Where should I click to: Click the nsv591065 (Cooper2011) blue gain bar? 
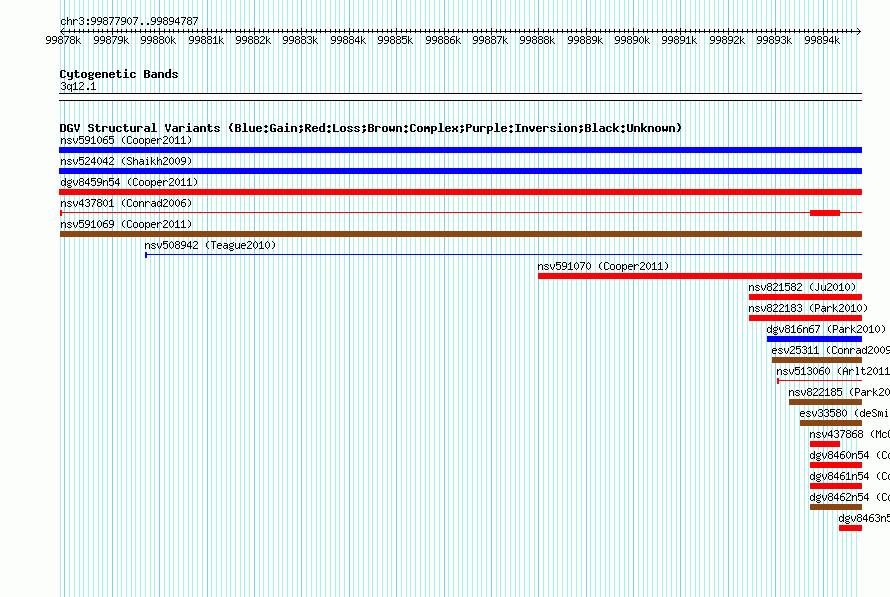pyautogui.click(x=460, y=150)
